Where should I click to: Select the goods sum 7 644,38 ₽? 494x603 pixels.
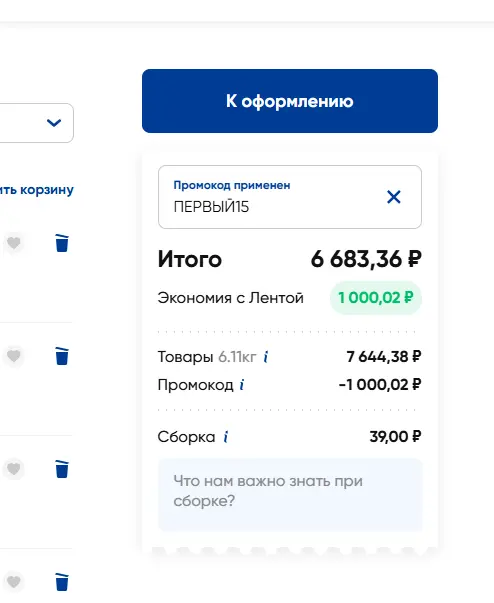pos(384,357)
